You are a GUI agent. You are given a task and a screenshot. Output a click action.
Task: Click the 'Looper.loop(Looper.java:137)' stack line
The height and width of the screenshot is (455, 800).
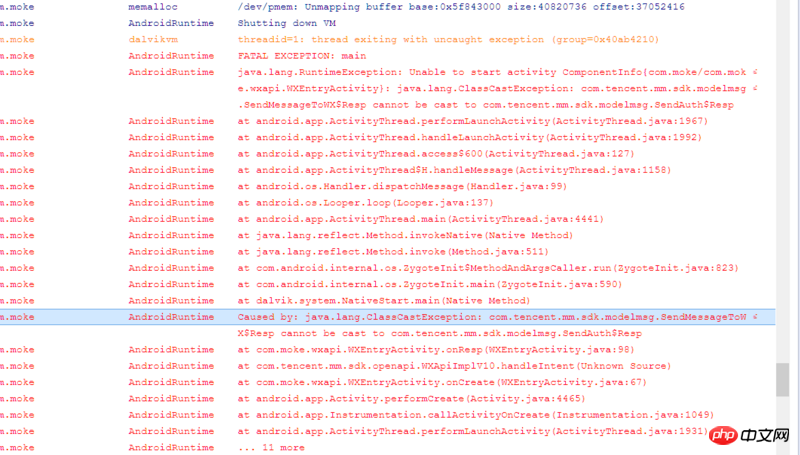366,203
